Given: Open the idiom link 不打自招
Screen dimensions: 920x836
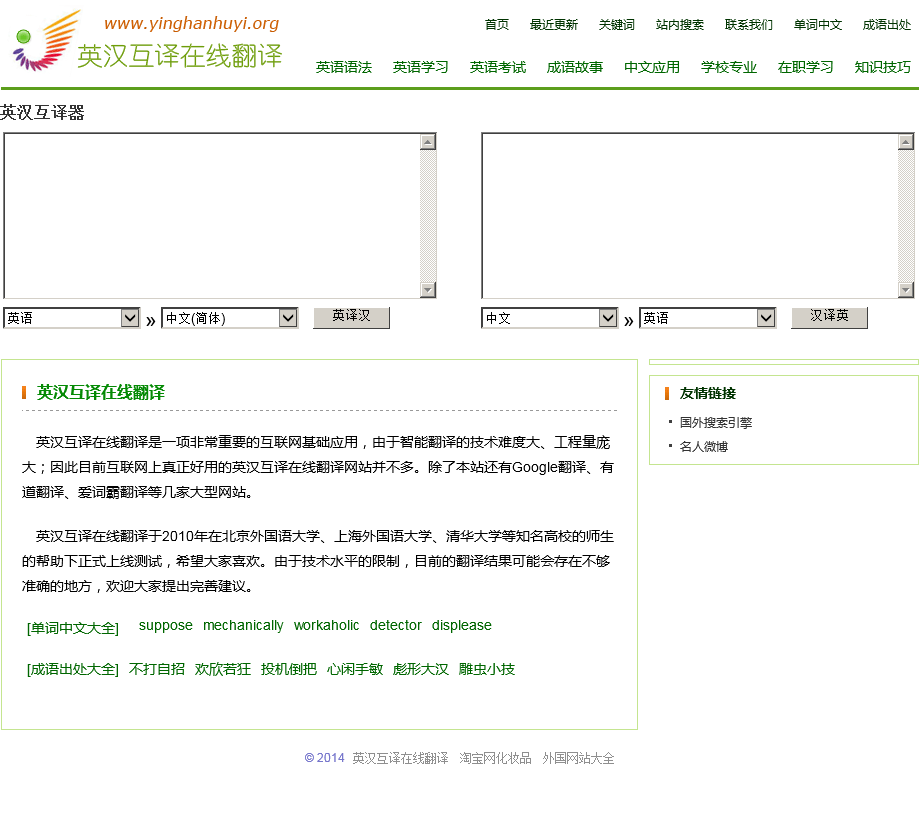Looking at the screenshot, I should point(157,669).
